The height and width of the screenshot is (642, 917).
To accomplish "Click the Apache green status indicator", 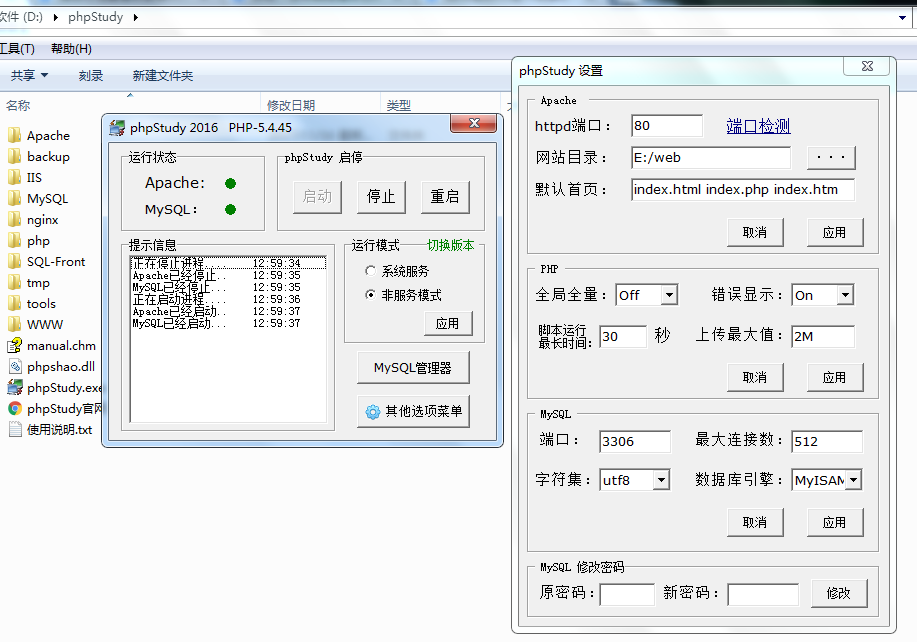I will [x=230, y=184].
